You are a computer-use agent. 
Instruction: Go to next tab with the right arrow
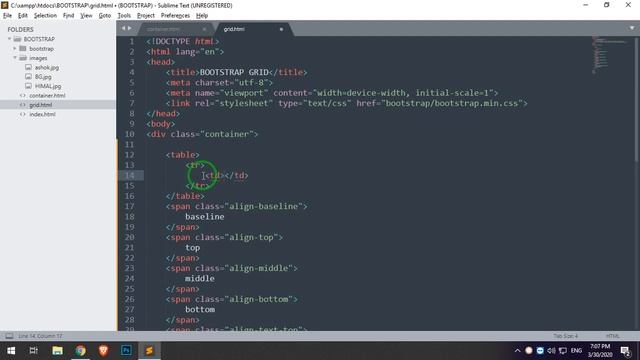(x=130, y=28)
